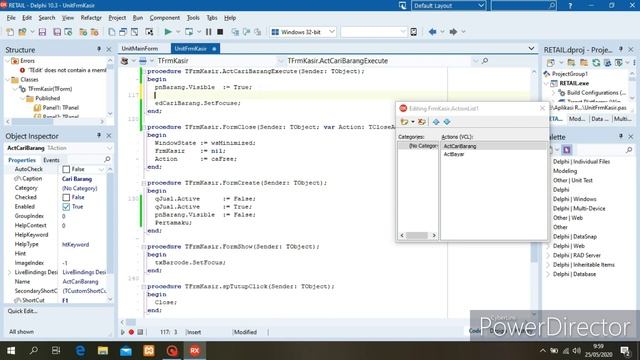
Task: Click the Add file to project icon
Action: click(83, 32)
